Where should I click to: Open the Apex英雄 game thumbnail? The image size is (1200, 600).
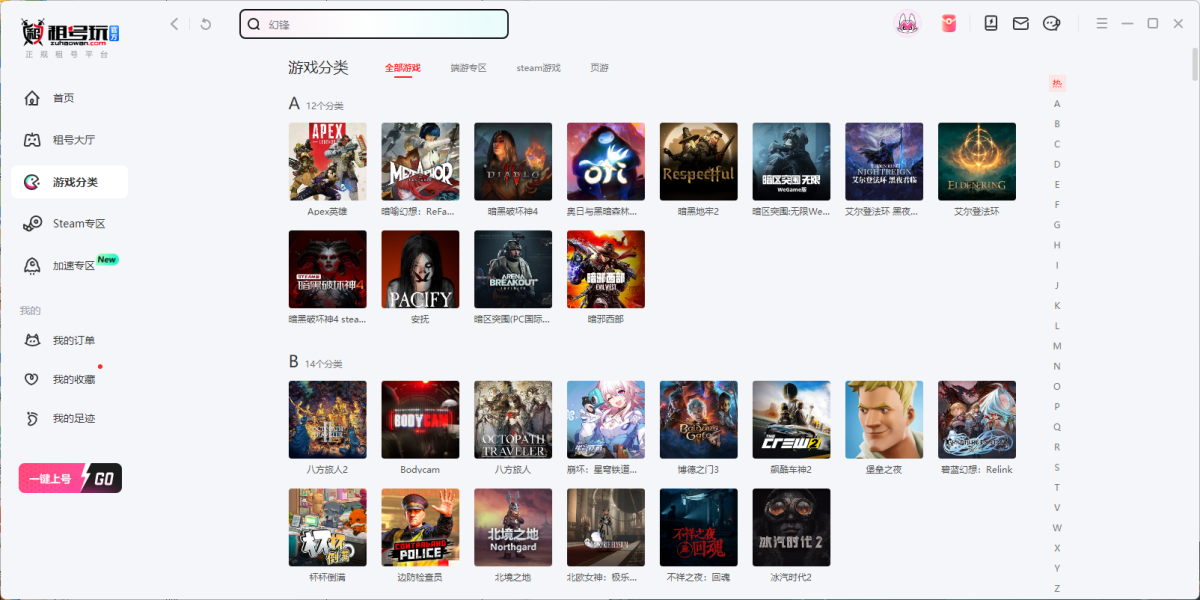(327, 162)
